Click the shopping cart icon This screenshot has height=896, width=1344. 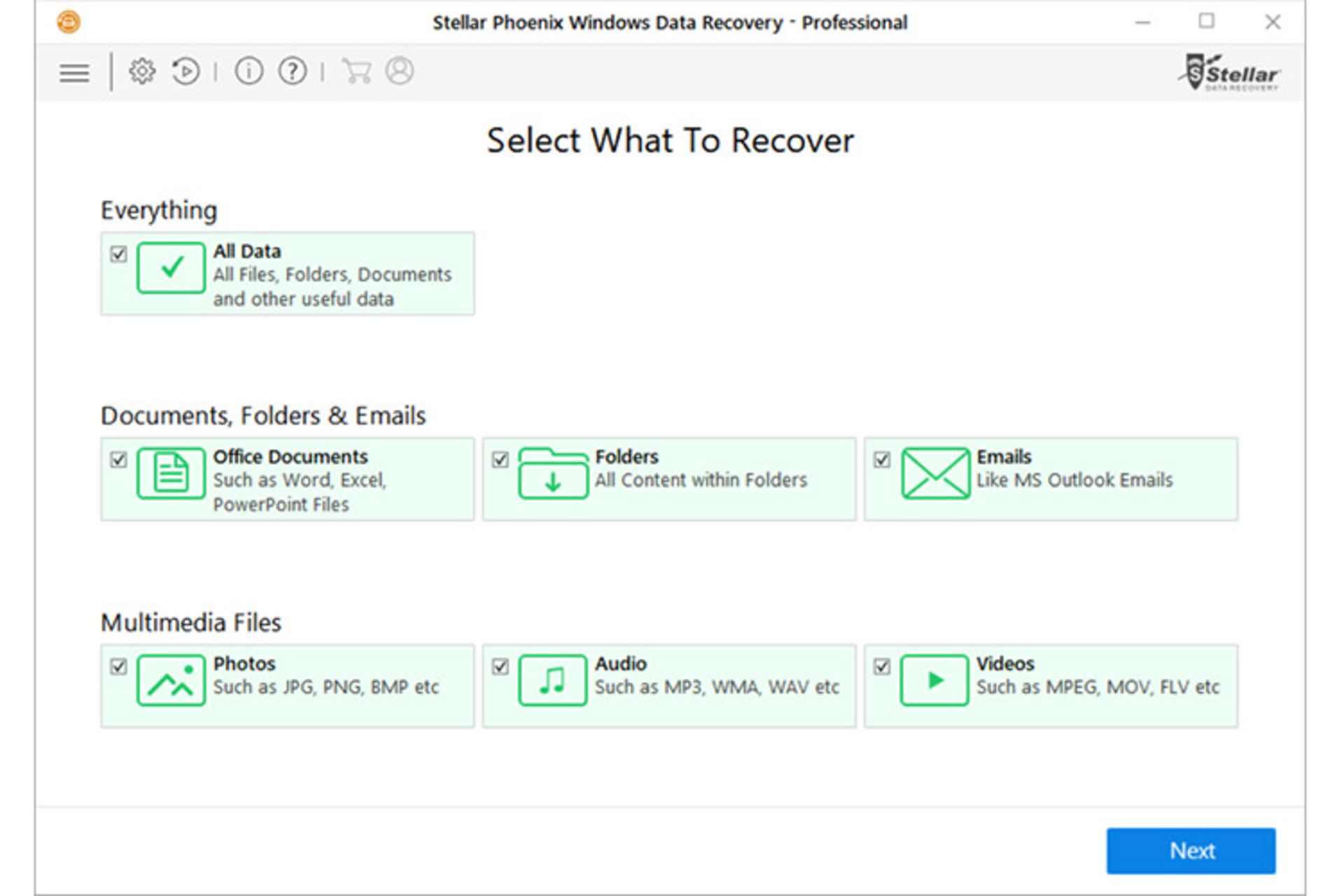pyautogui.click(x=357, y=71)
